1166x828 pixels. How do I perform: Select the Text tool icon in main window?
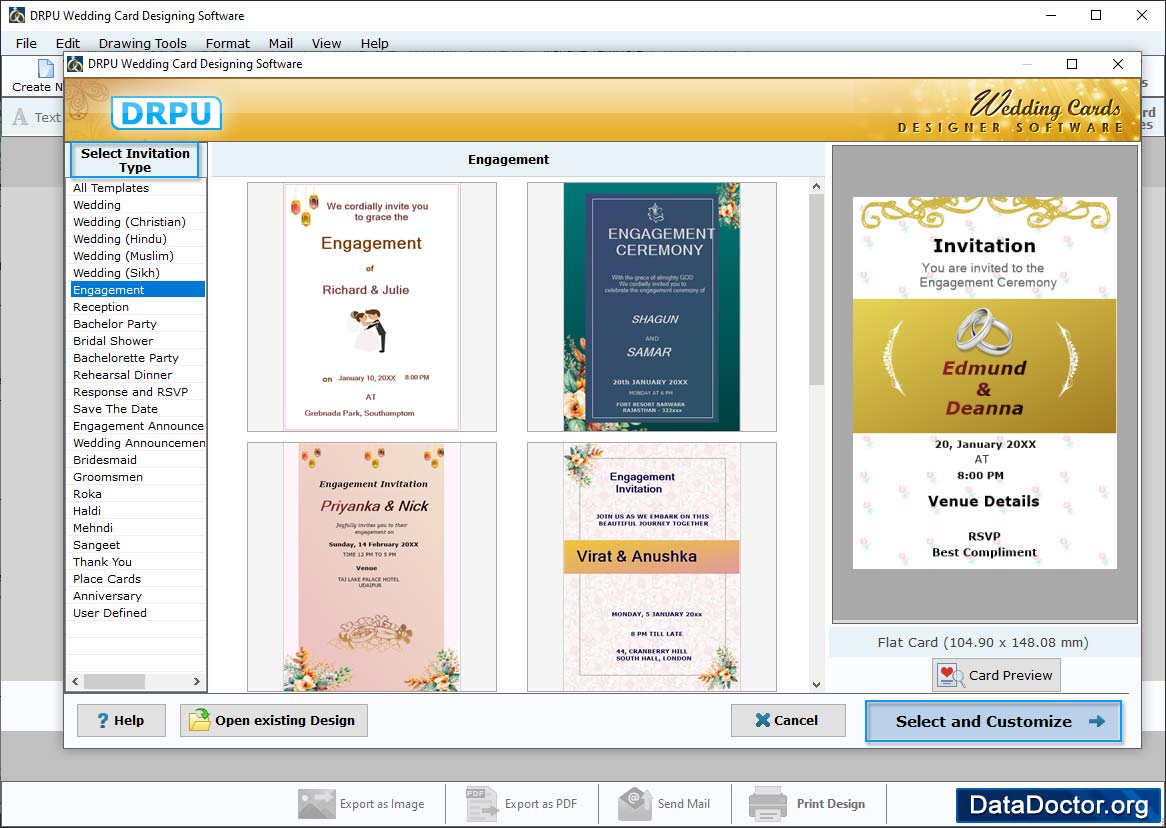[x=21, y=117]
